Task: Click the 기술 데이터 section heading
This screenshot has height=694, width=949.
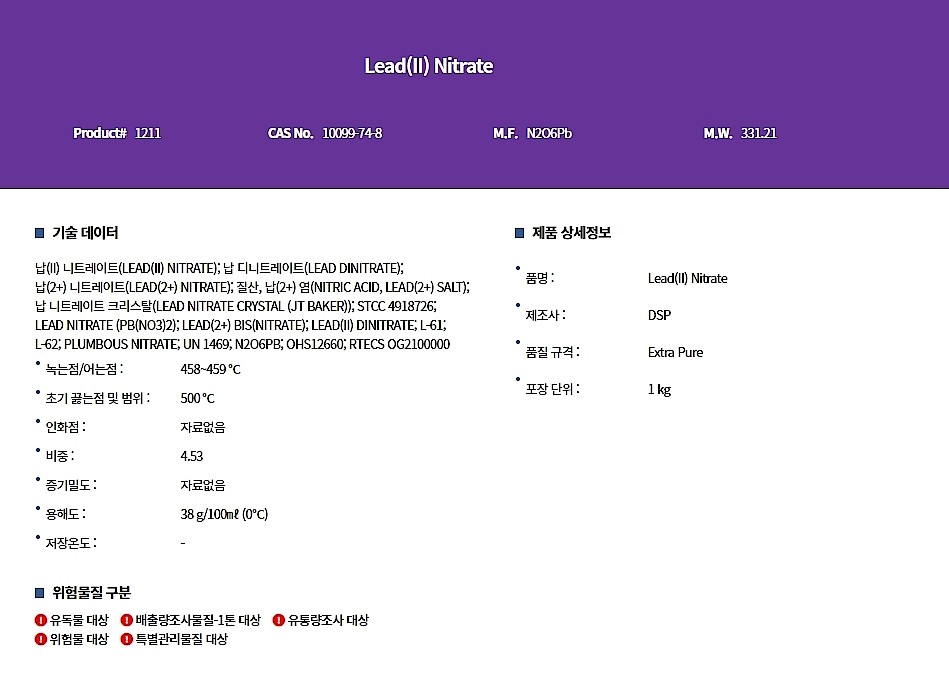Action: tap(85, 233)
